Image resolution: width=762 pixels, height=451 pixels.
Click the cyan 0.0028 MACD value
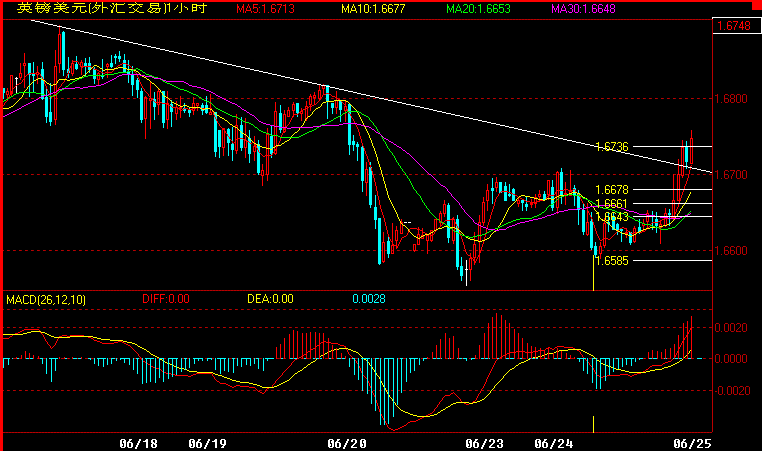point(369,299)
